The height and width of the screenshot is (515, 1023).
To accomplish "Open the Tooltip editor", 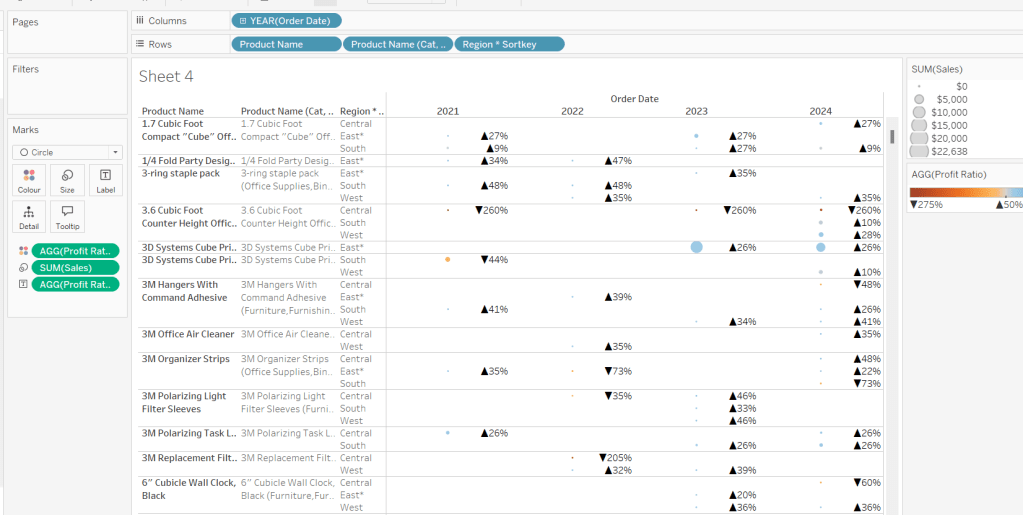I will click(x=67, y=217).
